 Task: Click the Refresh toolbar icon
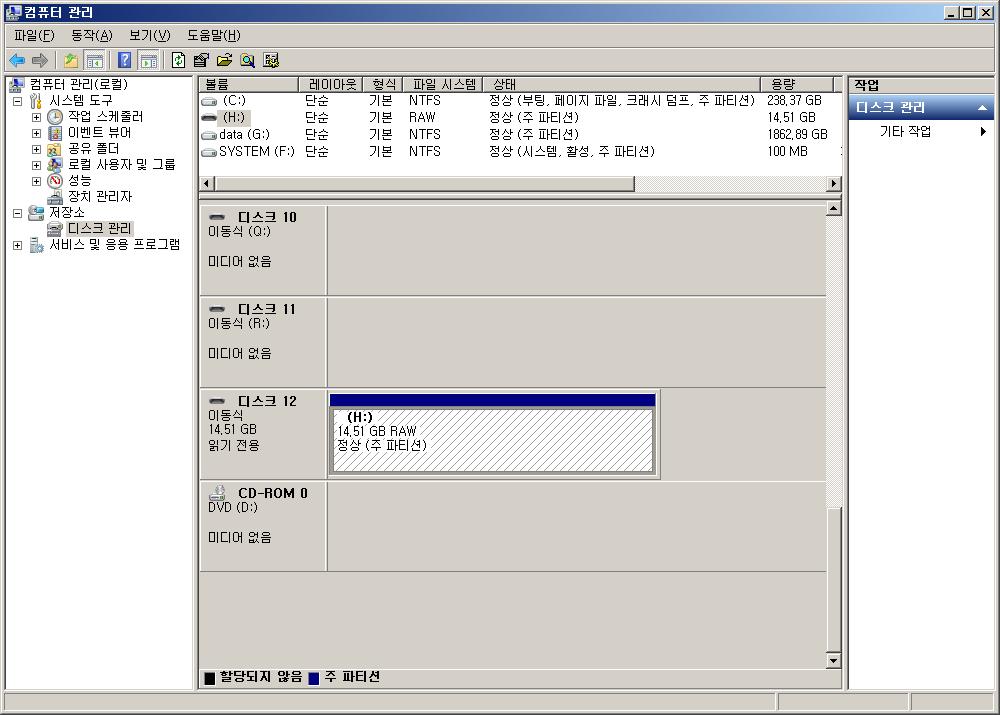[x=178, y=60]
